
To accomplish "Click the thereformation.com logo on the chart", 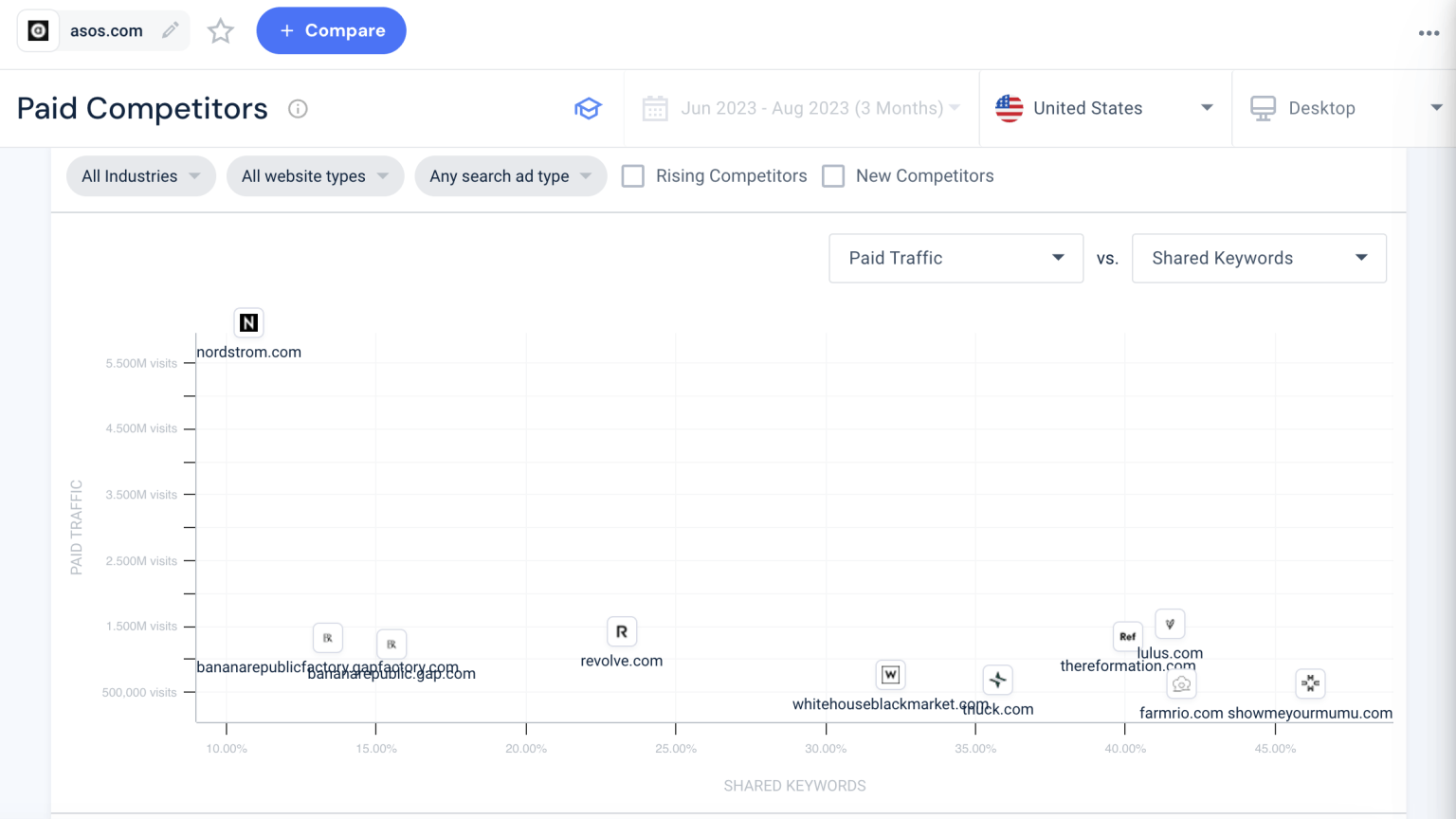I will pos(1127,637).
